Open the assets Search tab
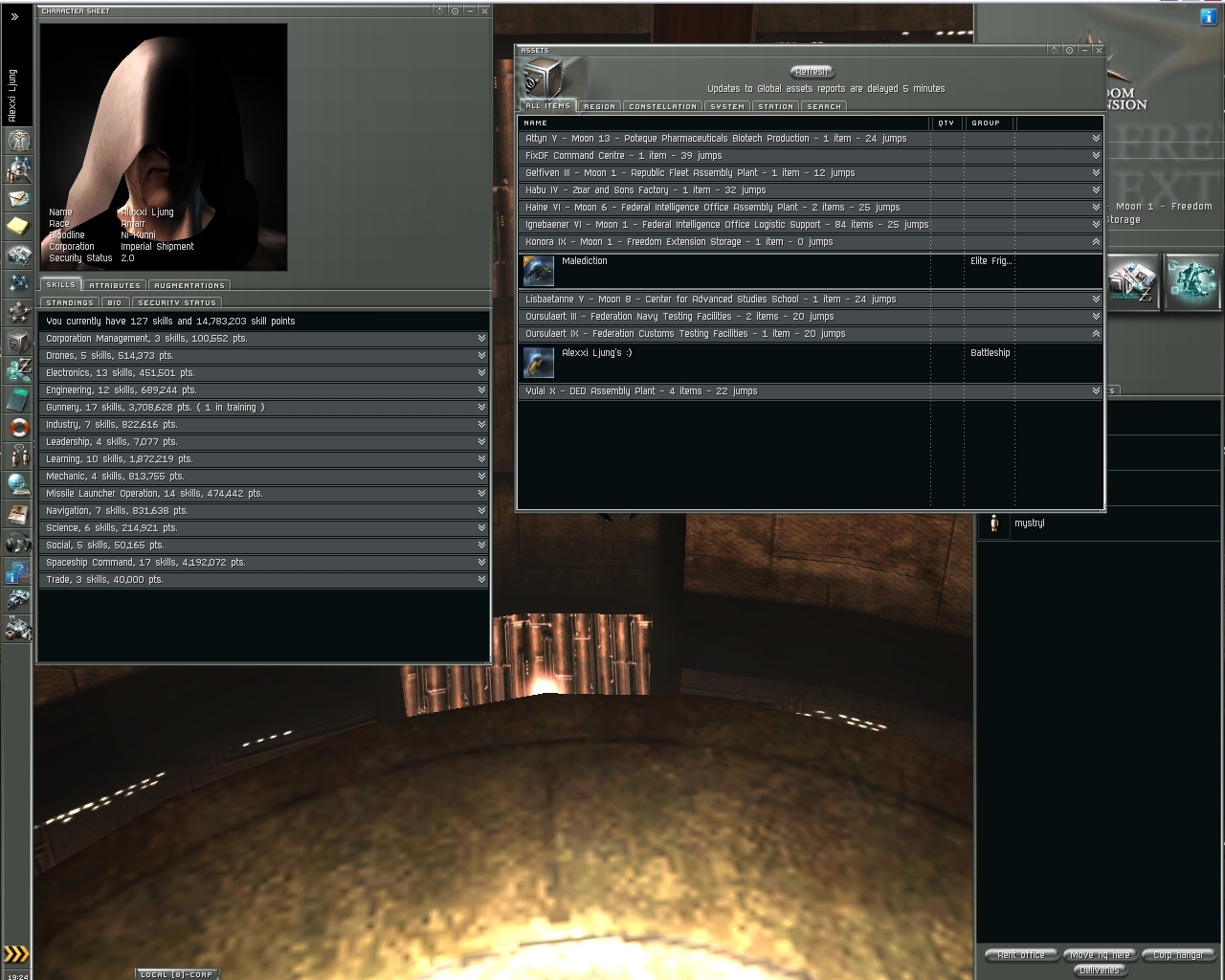The height and width of the screenshot is (980, 1225). point(824,106)
